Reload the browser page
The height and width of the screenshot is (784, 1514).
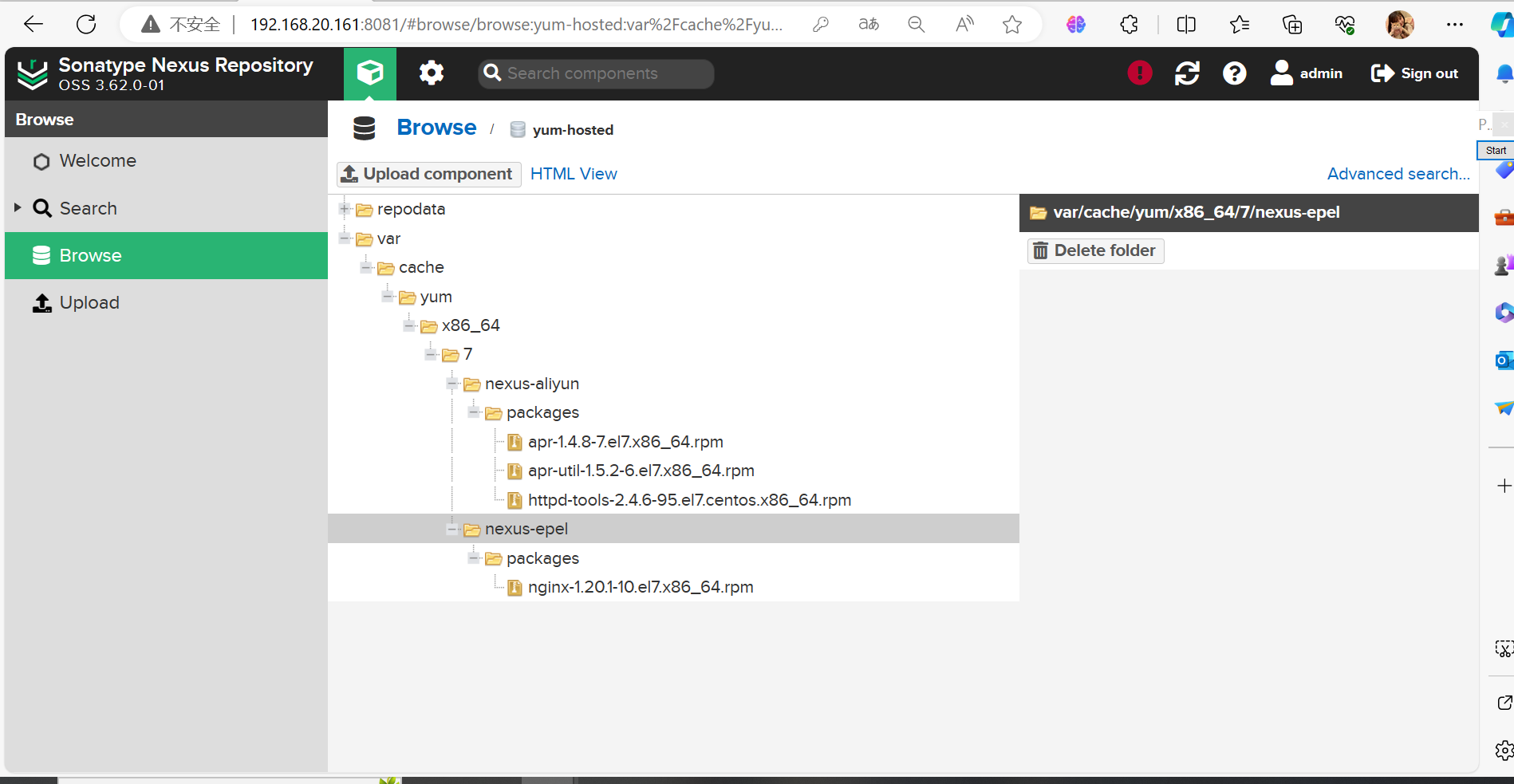click(x=86, y=24)
